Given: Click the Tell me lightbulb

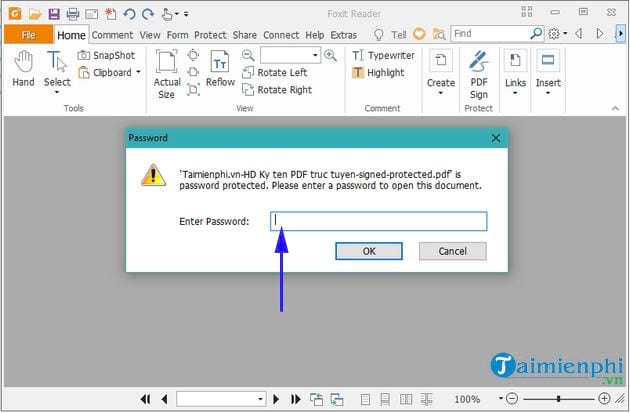Looking at the screenshot, I should point(378,35).
